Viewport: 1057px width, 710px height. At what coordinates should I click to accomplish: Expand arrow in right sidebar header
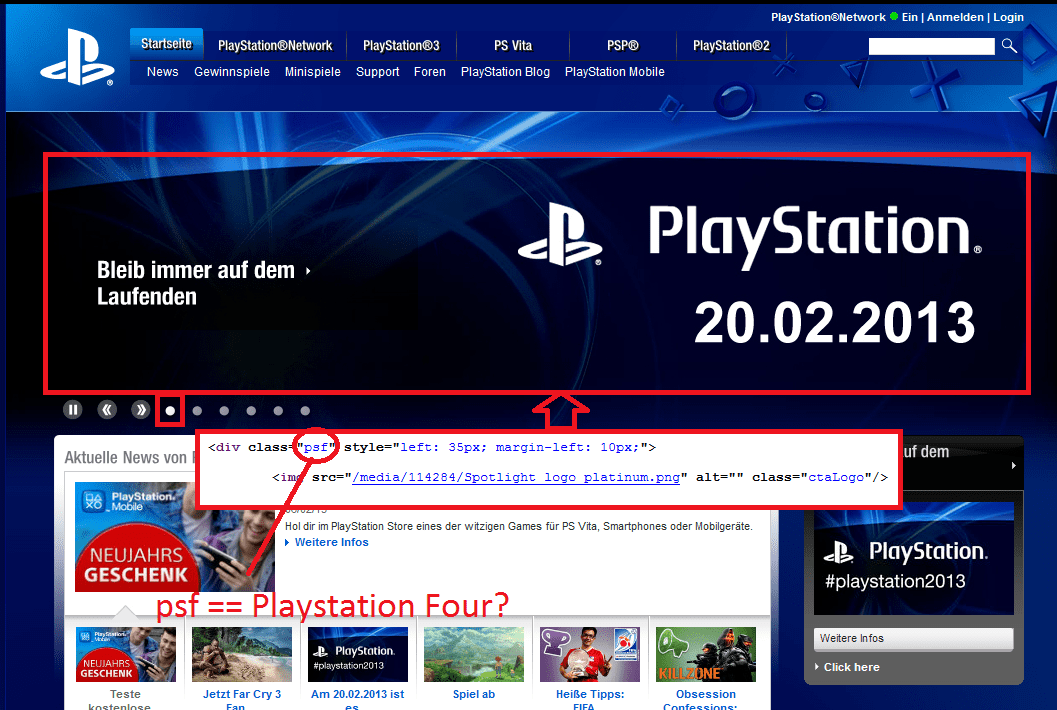coord(1013,465)
